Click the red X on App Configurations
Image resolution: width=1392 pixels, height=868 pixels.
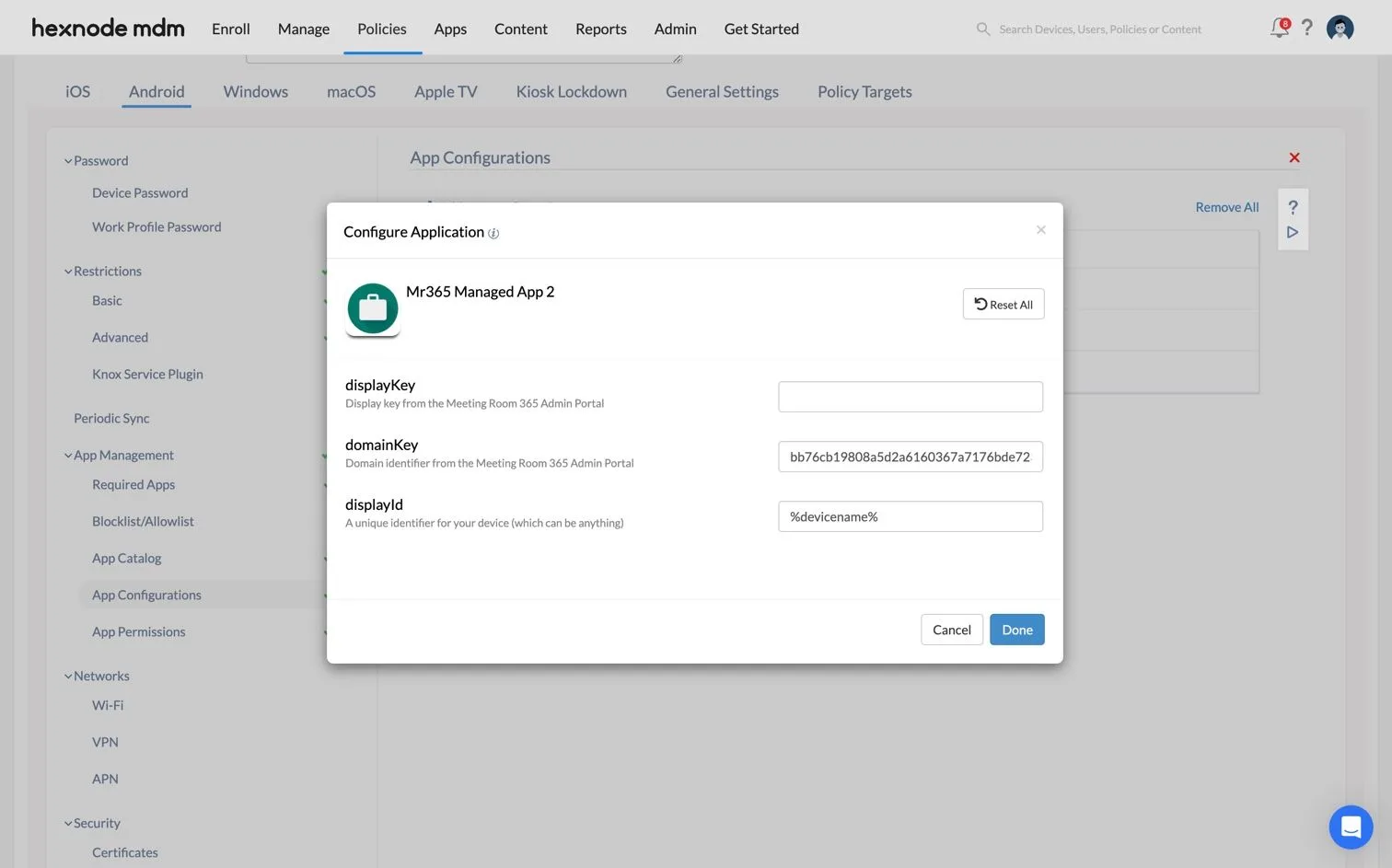1294,157
